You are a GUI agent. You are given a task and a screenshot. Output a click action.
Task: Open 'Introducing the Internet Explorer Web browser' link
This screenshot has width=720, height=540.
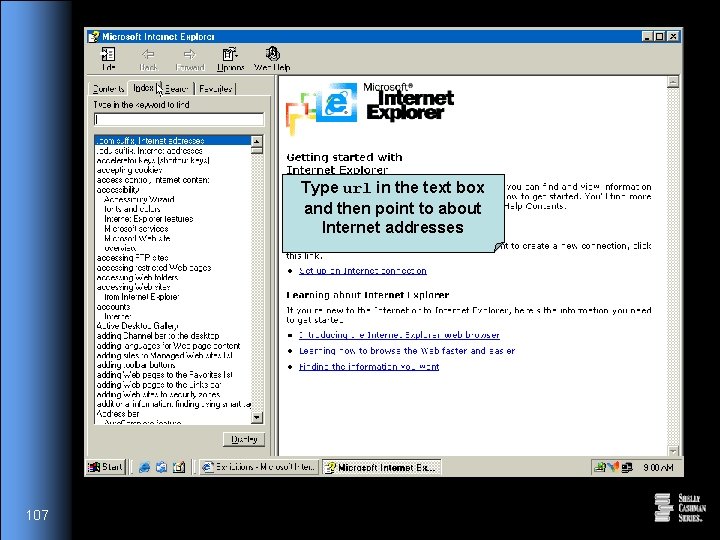tap(399, 335)
